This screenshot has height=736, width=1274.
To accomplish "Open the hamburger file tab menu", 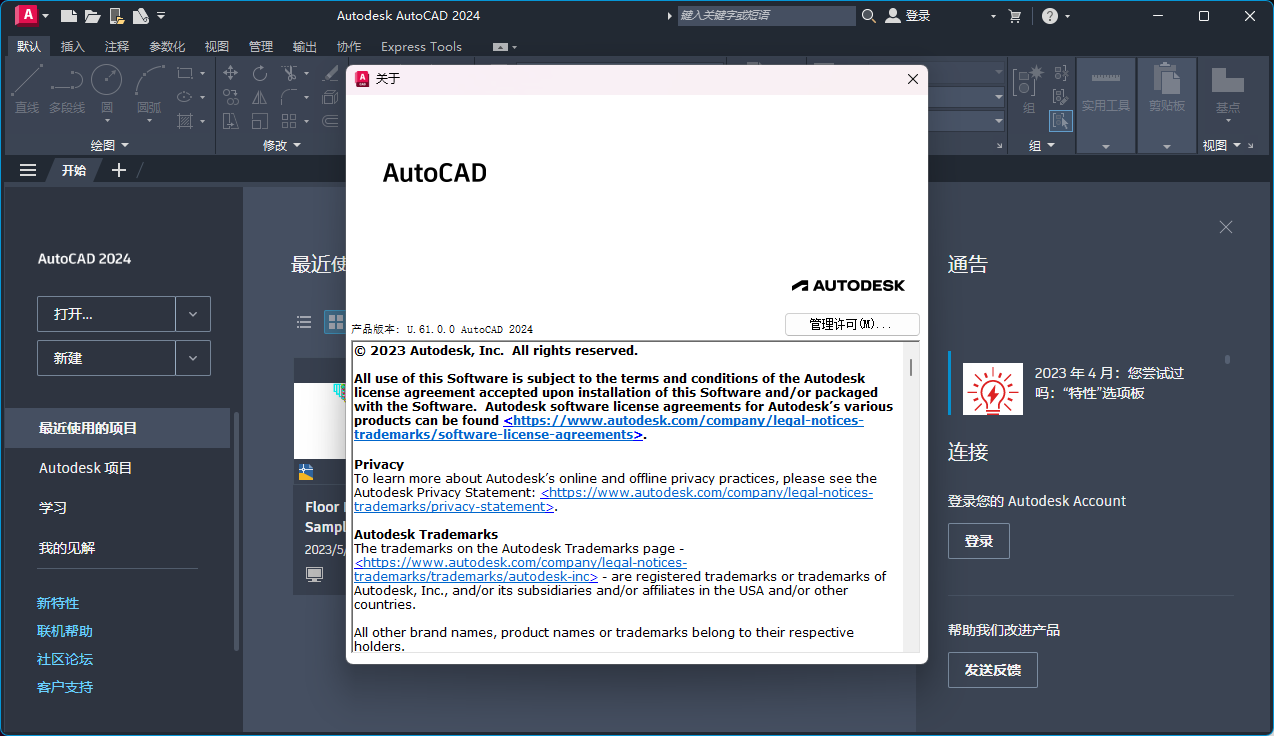I will click(x=28, y=170).
